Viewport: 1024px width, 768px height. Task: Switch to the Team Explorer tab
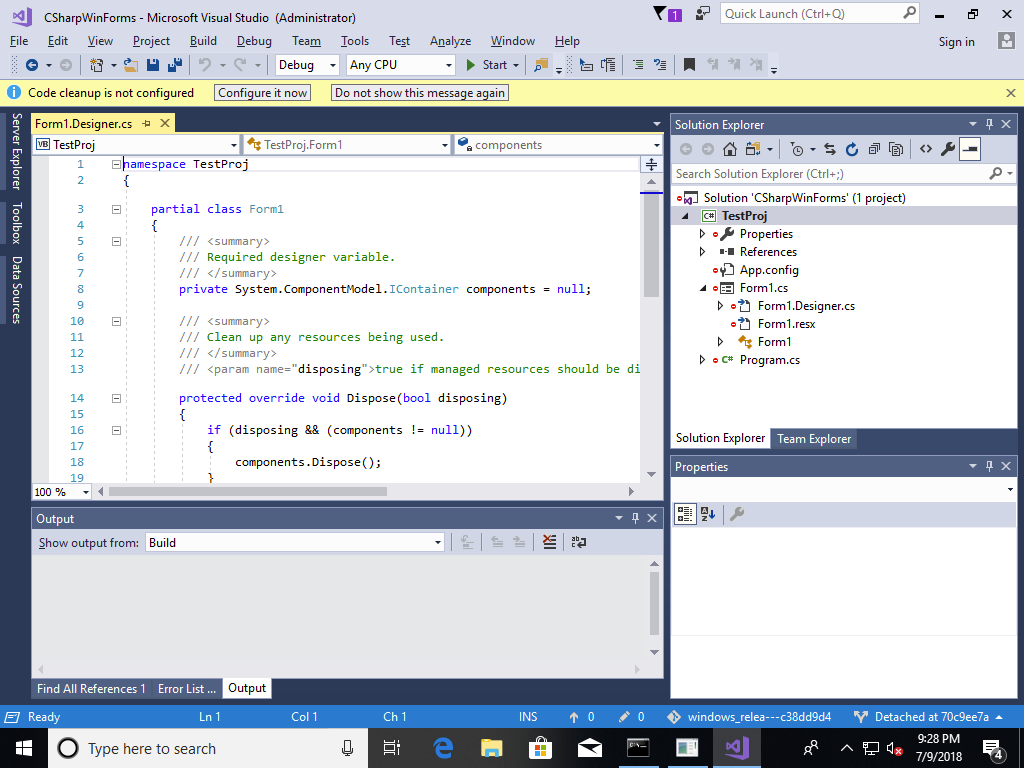point(814,438)
